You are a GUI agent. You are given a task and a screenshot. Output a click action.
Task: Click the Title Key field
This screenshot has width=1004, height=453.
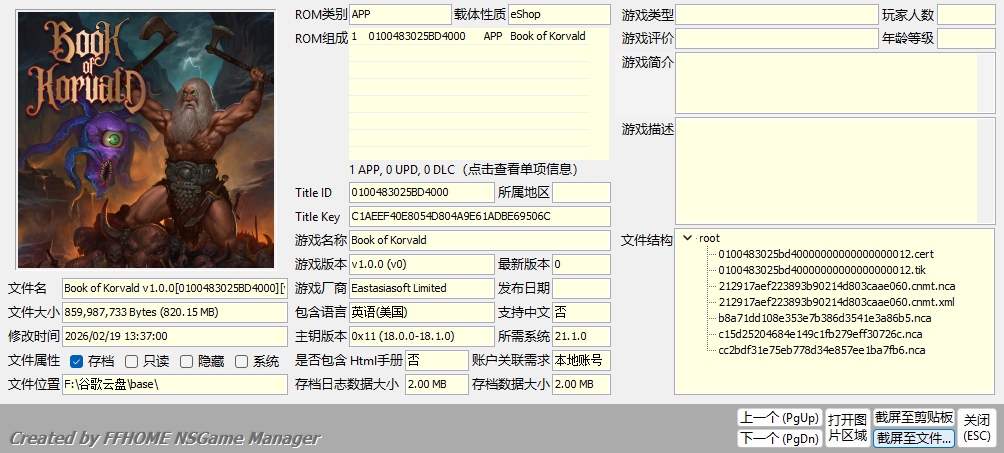(x=479, y=216)
